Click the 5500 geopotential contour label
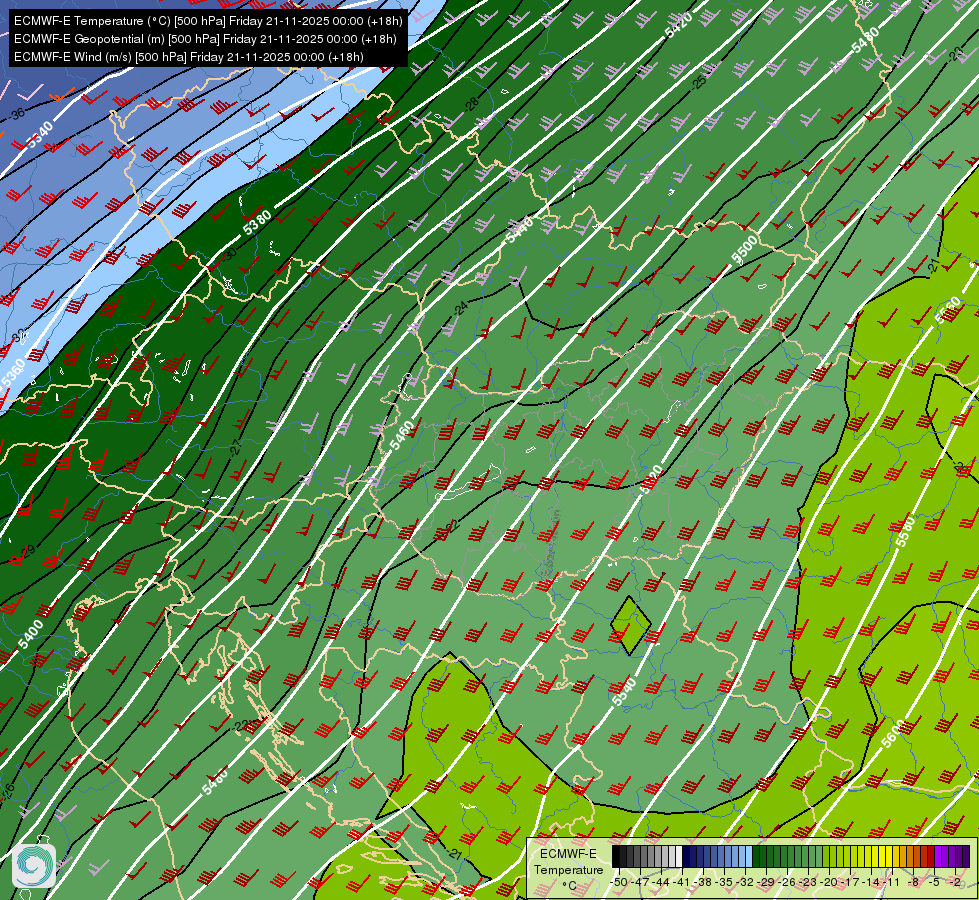979x900 pixels. tap(744, 249)
